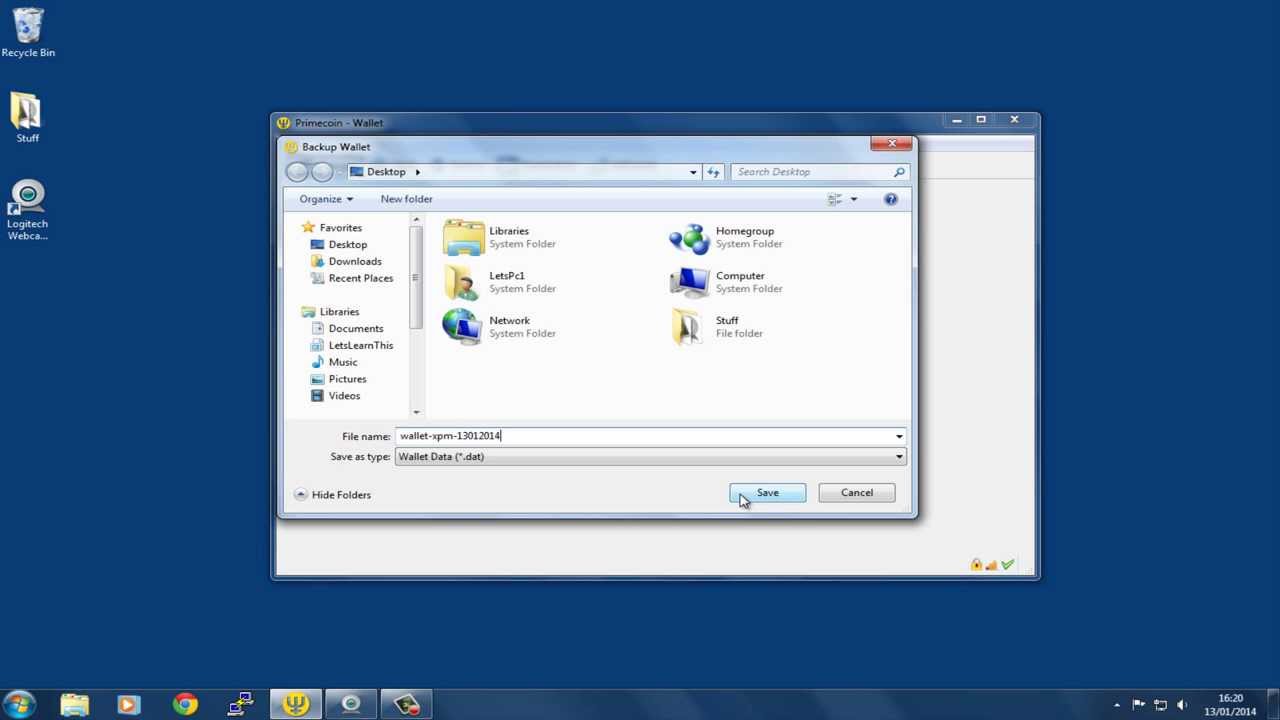Select Recent Places in navigation pane
This screenshot has width=1280, height=720.
click(x=352, y=278)
